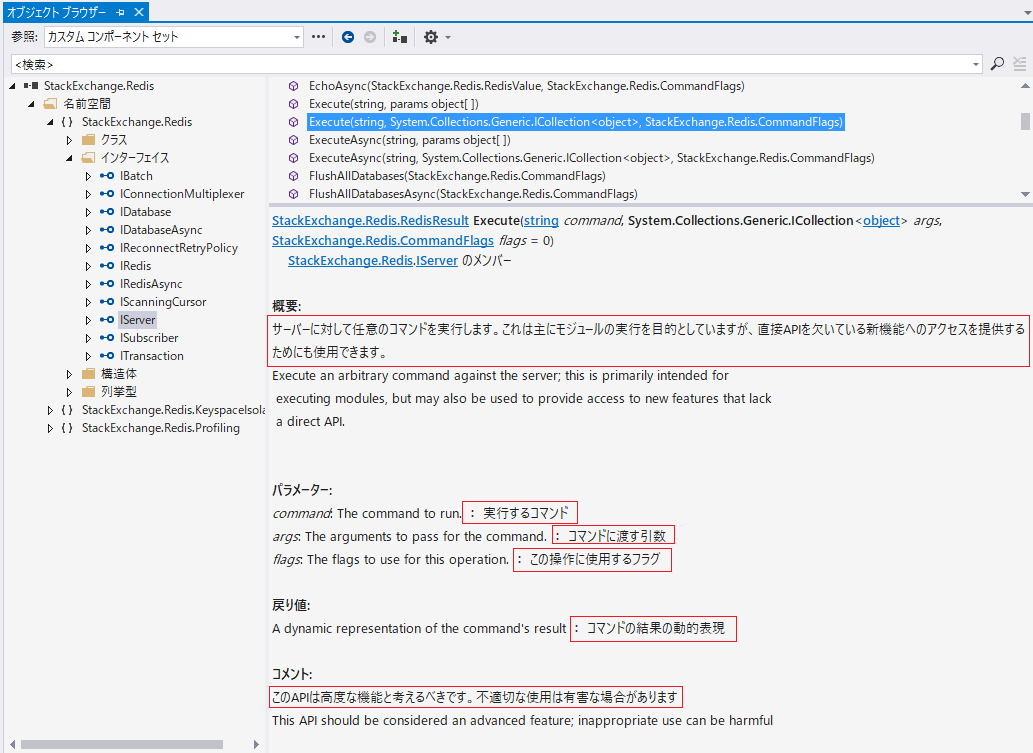Select the highlighted Execute ICollection member
The image size is (1033, 753).
pos(576,122)
